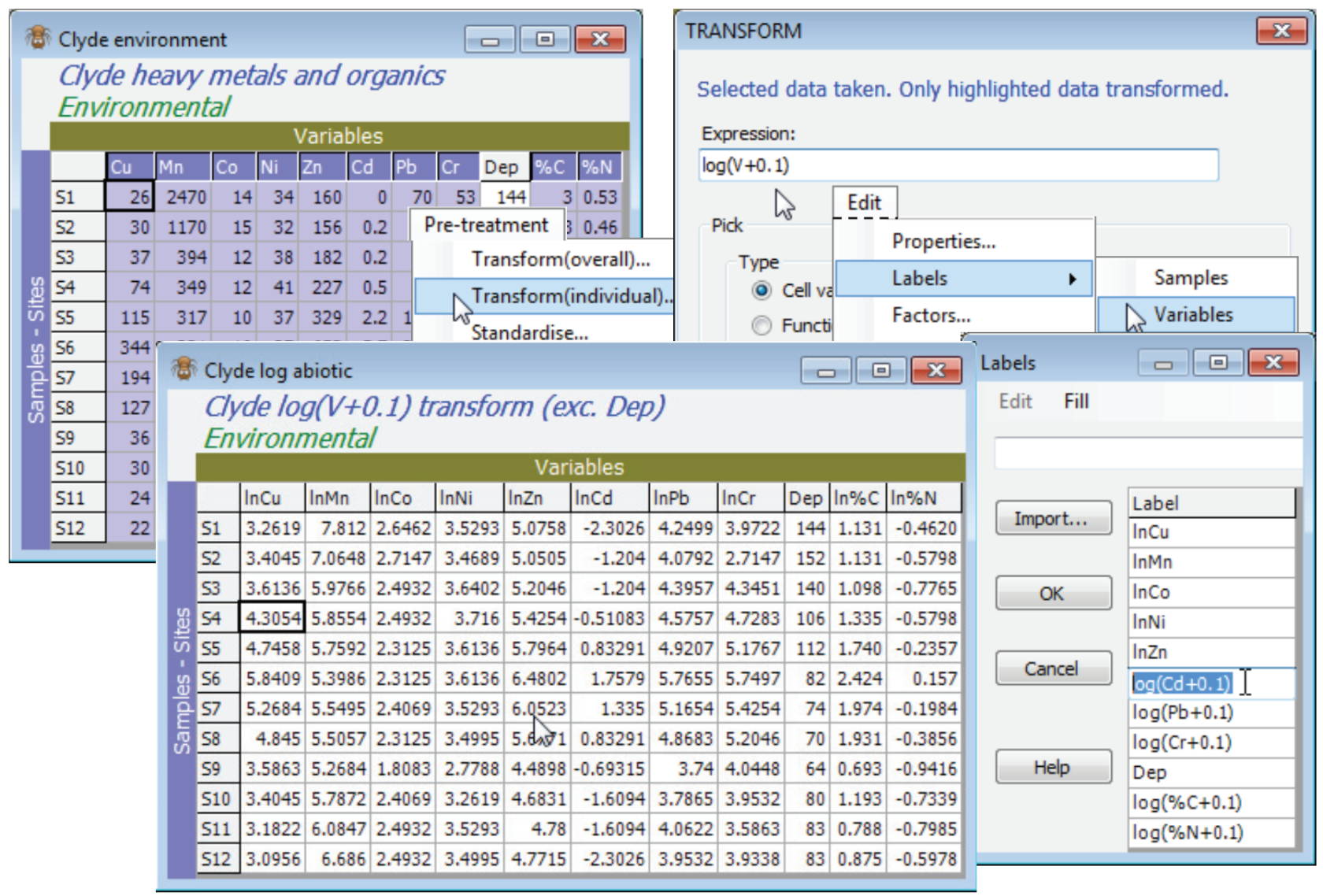The height and width of the screenshot is (896, 1323).
Task: Select the S1 Cu cell with 26
Action: (129, 197)
